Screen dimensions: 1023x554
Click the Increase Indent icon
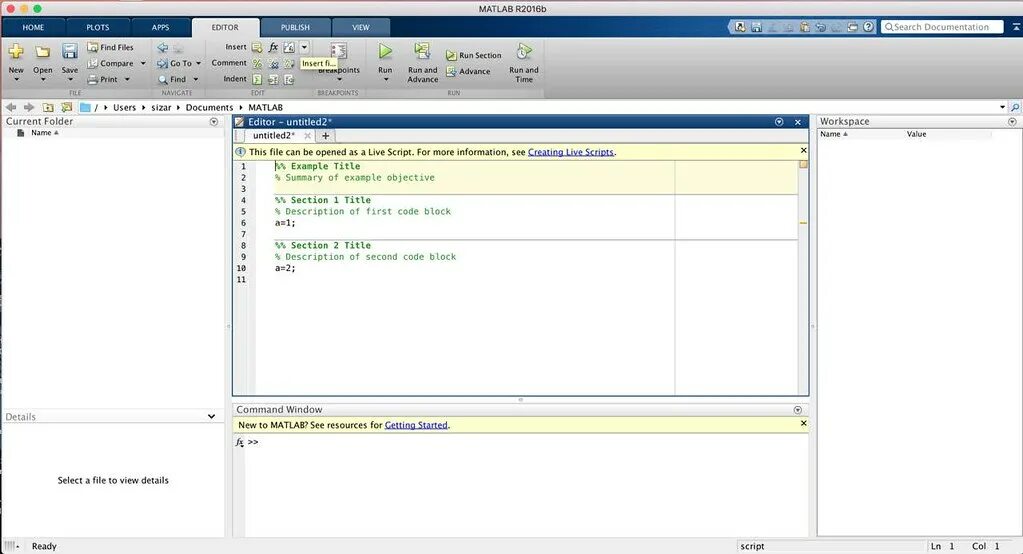pyautogui.click(x=273, y=80)
